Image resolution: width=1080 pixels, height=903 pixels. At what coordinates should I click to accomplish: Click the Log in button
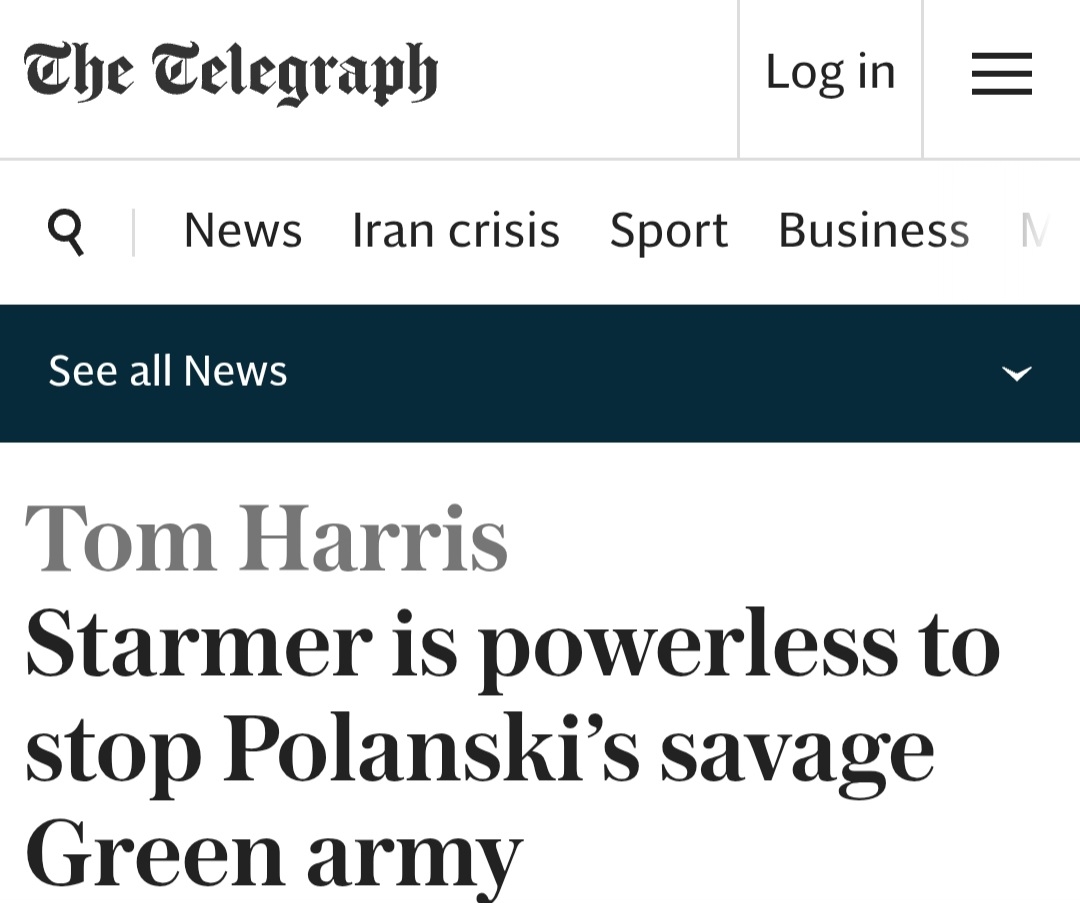coord(830,72)
